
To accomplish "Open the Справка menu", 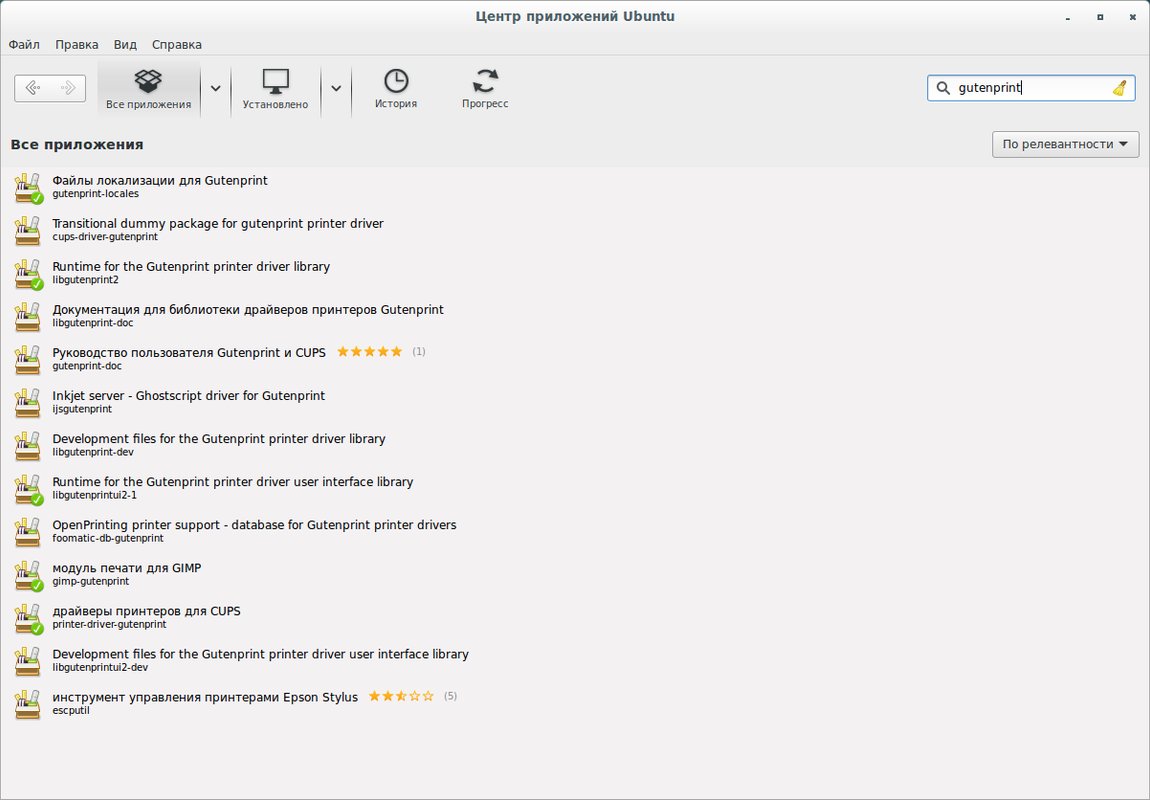I will (177, 45).
